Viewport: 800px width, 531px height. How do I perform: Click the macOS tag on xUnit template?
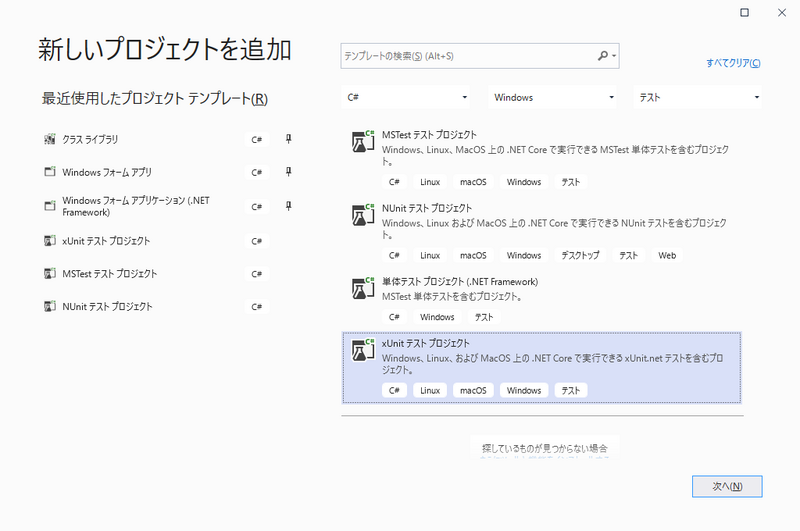[x=473, y=390]
